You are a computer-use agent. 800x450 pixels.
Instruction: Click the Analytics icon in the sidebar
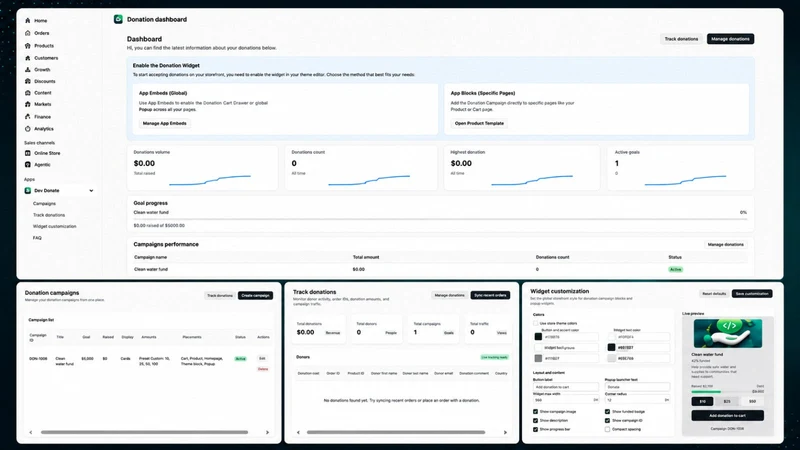pyautogui.click(x=28, y=129)
